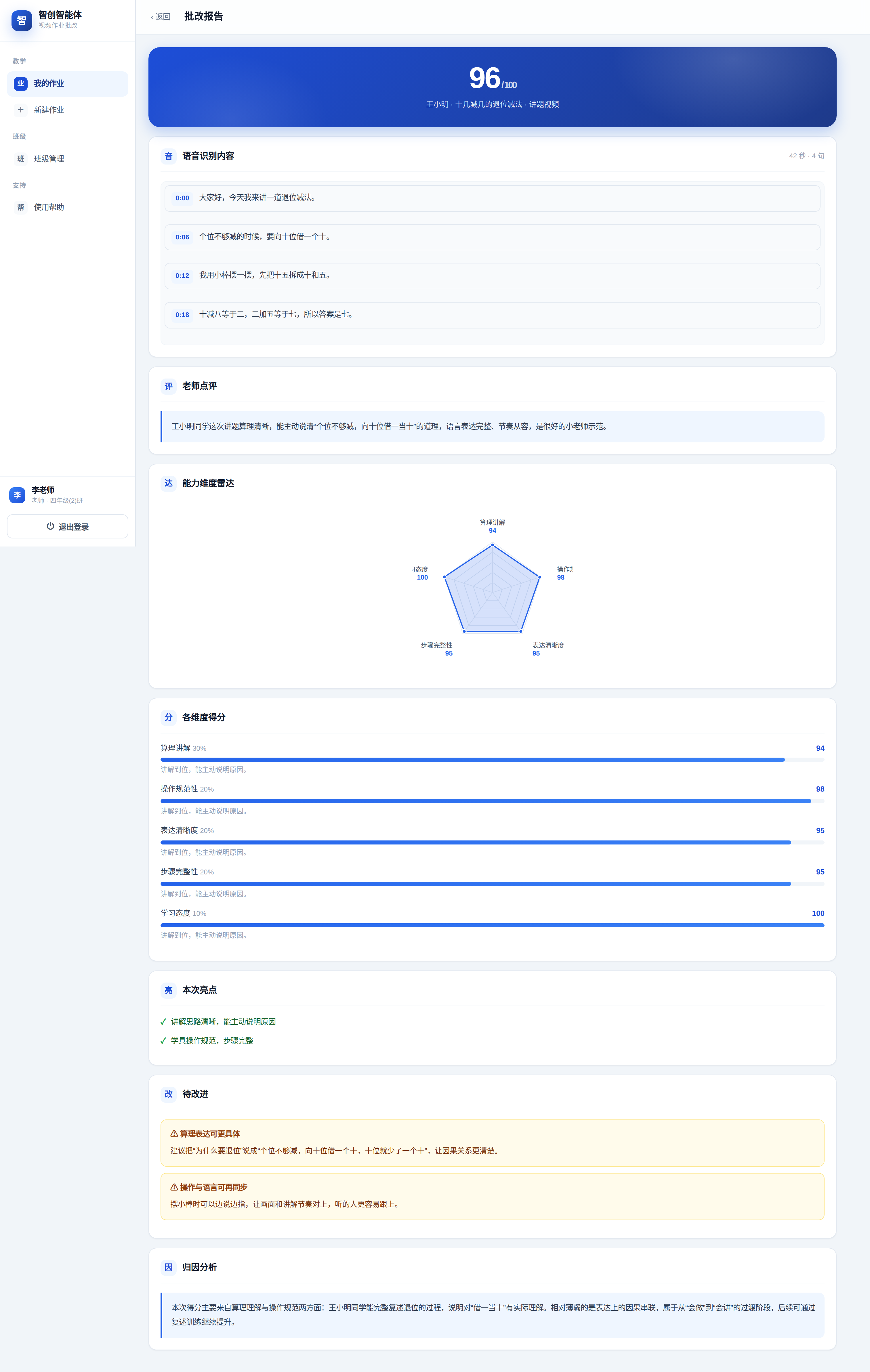The width and height of the screenshot is (870, 1372).
Task: Click the 步骤完整性 95 radar chart label
Action: tap(437, 649)
